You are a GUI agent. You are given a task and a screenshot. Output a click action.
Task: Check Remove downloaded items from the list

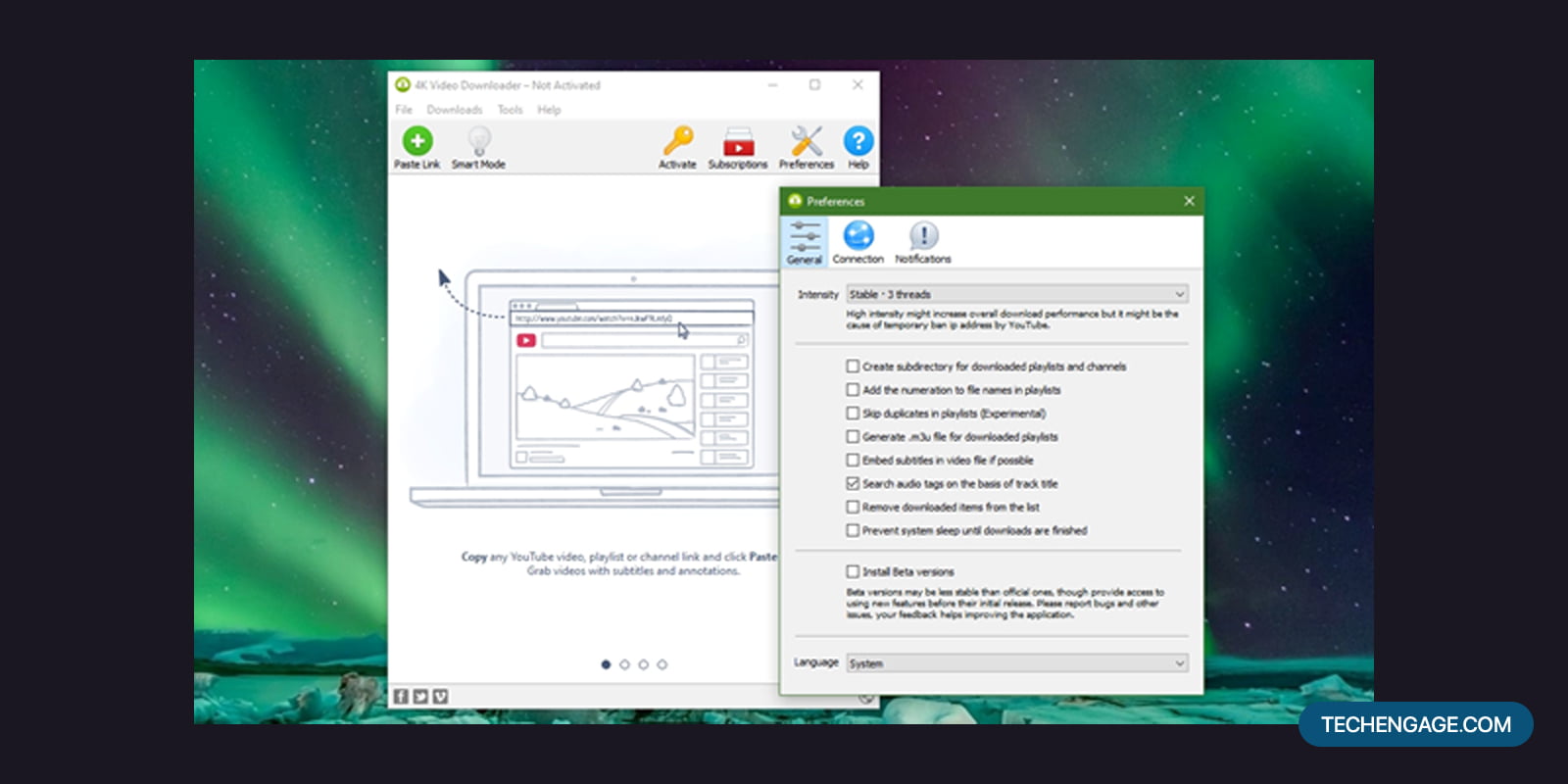[853, 508]
